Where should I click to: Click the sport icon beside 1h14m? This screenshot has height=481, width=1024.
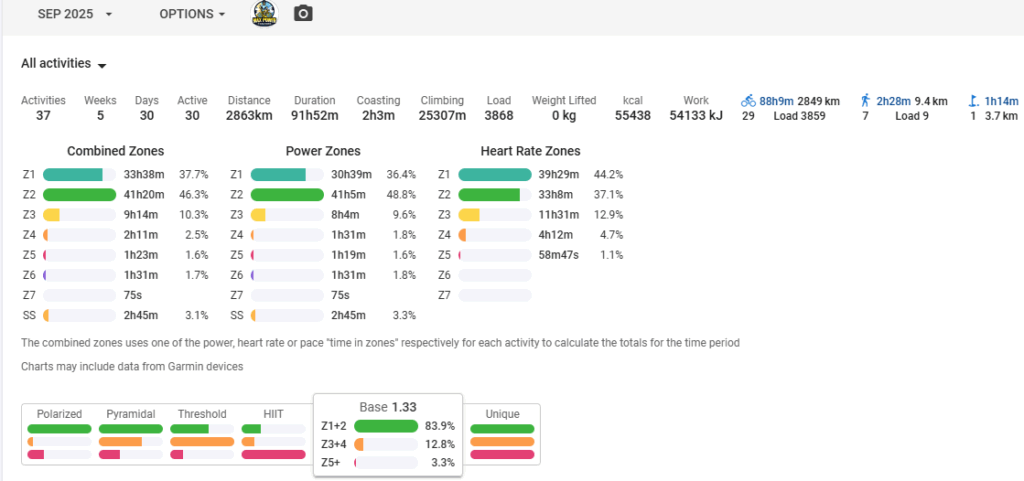pyautogui.click(x=972, y=101)
